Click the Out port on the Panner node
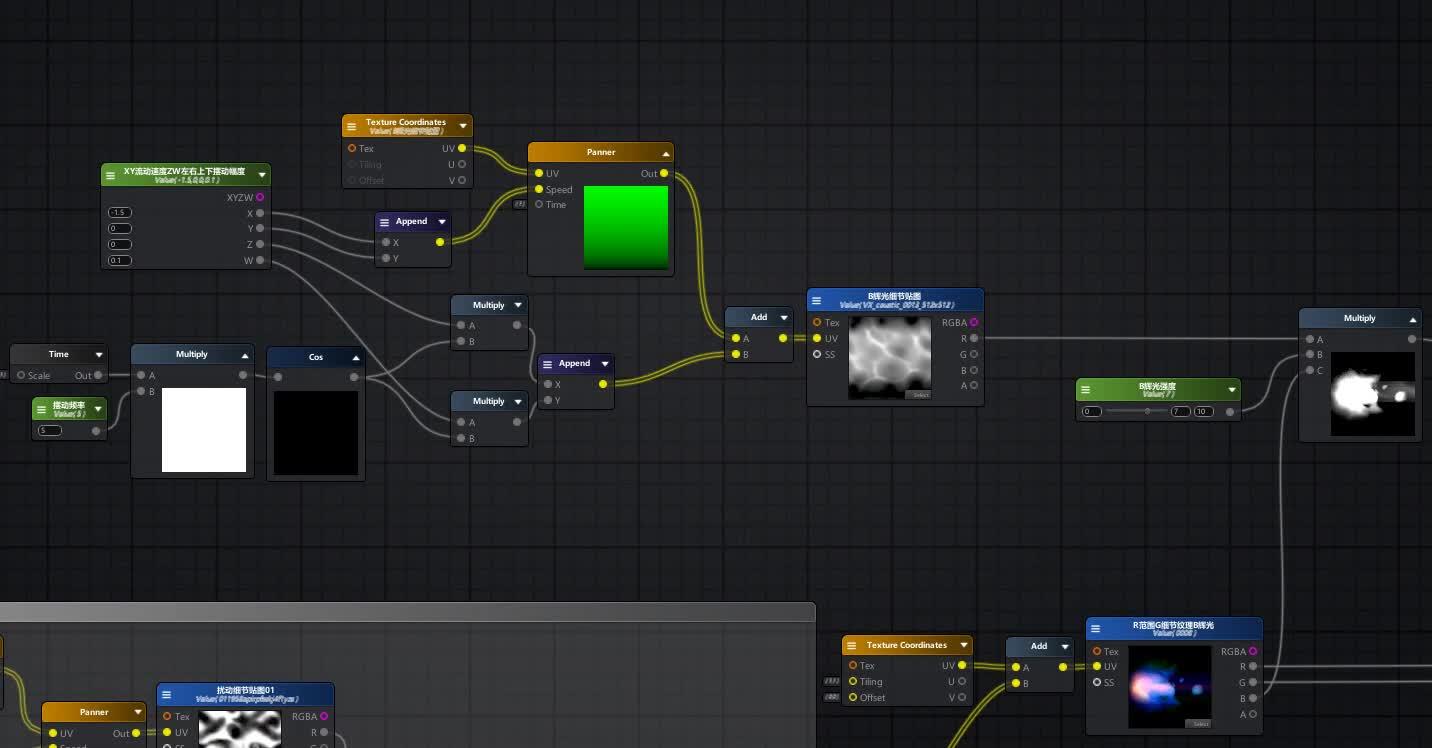Image resolution: width=1432 pixels, height=748 pixels. tap(663, 173)
